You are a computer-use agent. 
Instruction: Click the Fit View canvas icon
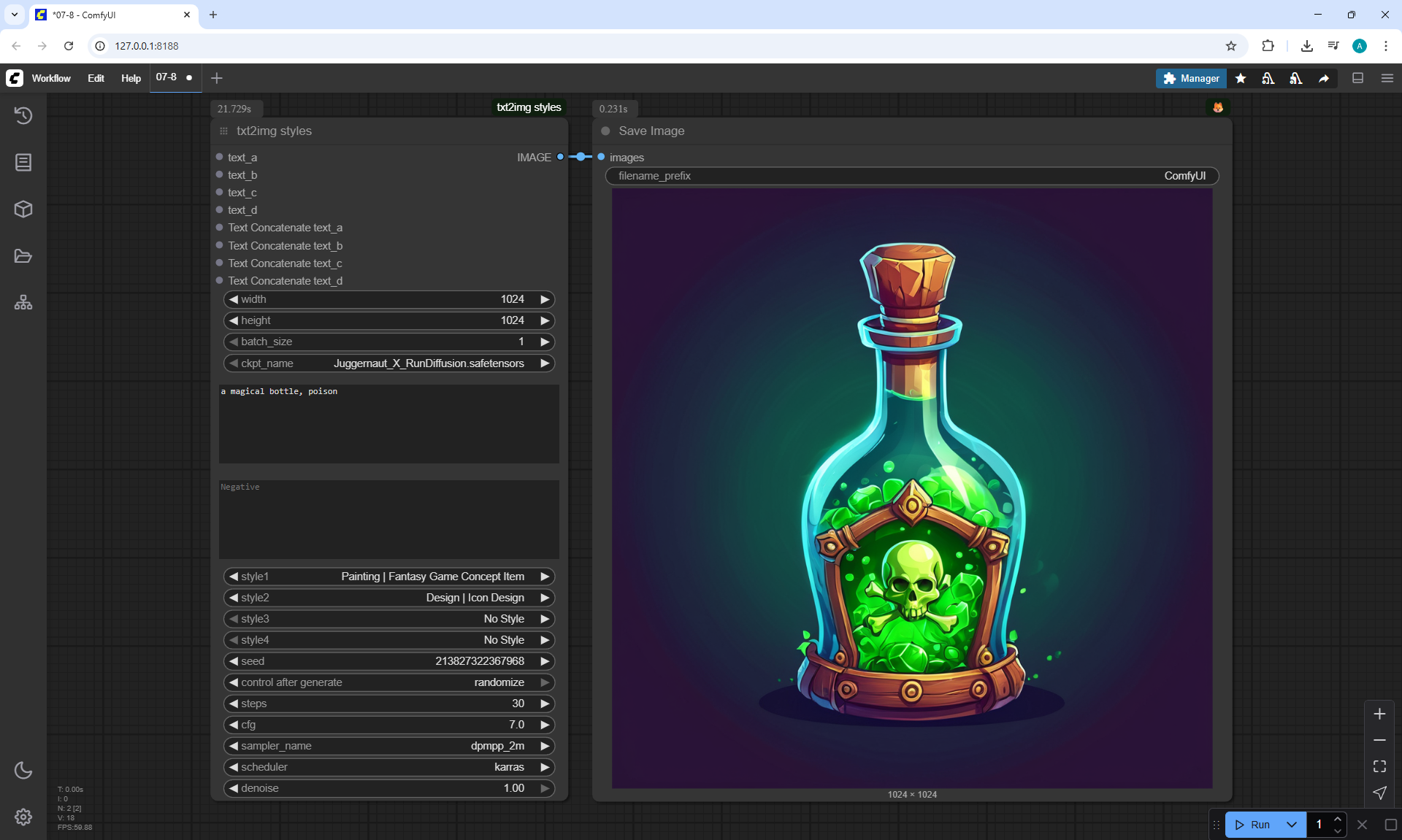(x=1379, y=766)
